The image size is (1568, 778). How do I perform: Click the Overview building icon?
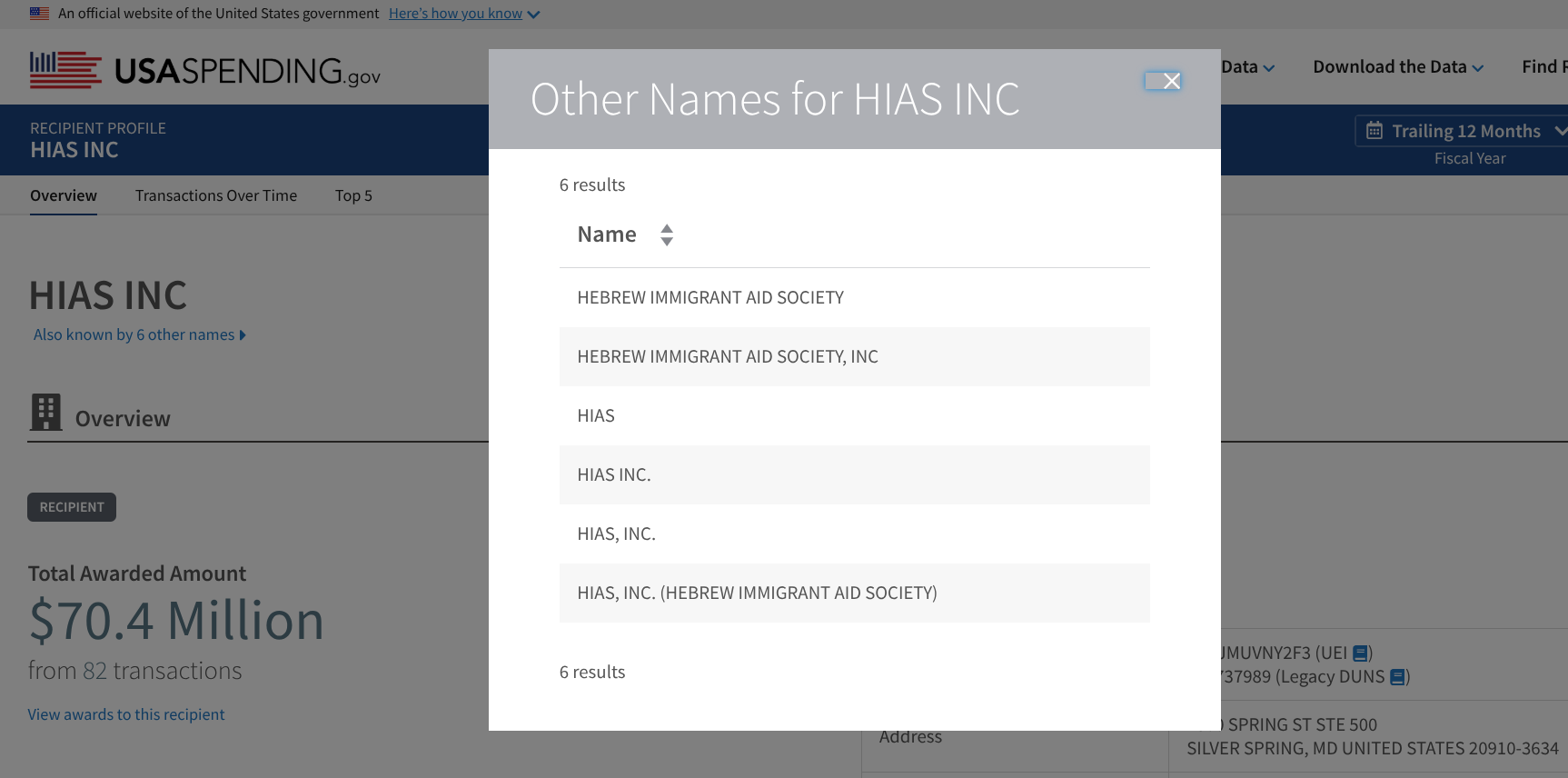click(x=46, y=412)
